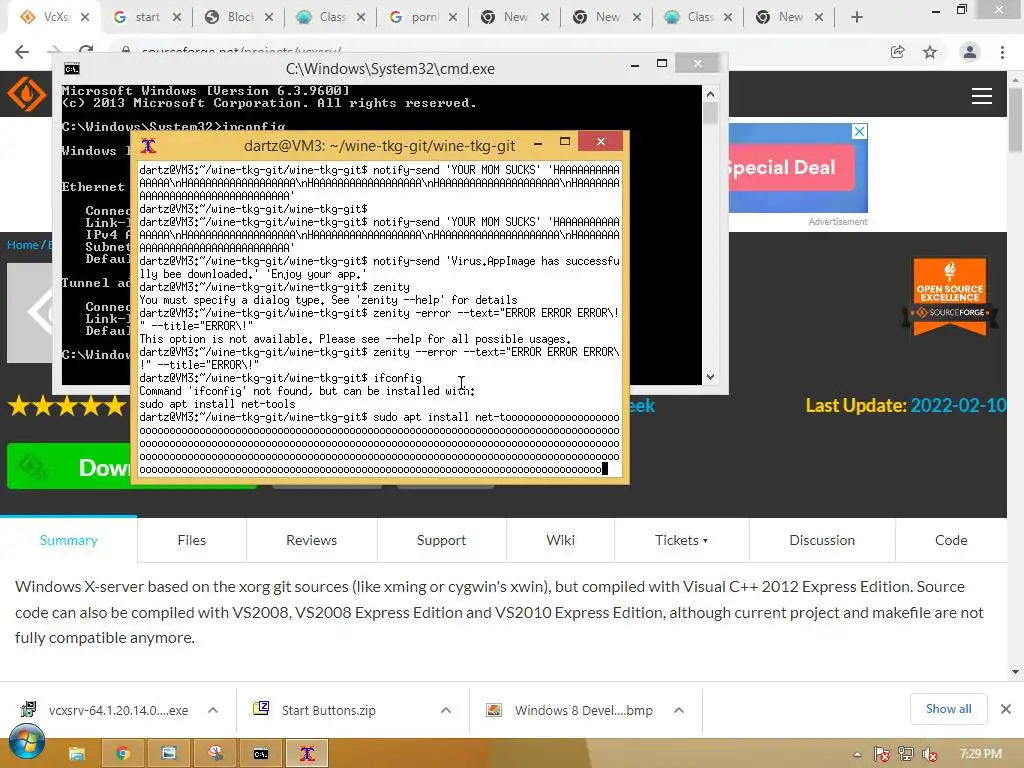The height and width of the screenshot is (768, 1024).
Task: Switch to the xterm taskbar button
Action: tap(307, 754)
